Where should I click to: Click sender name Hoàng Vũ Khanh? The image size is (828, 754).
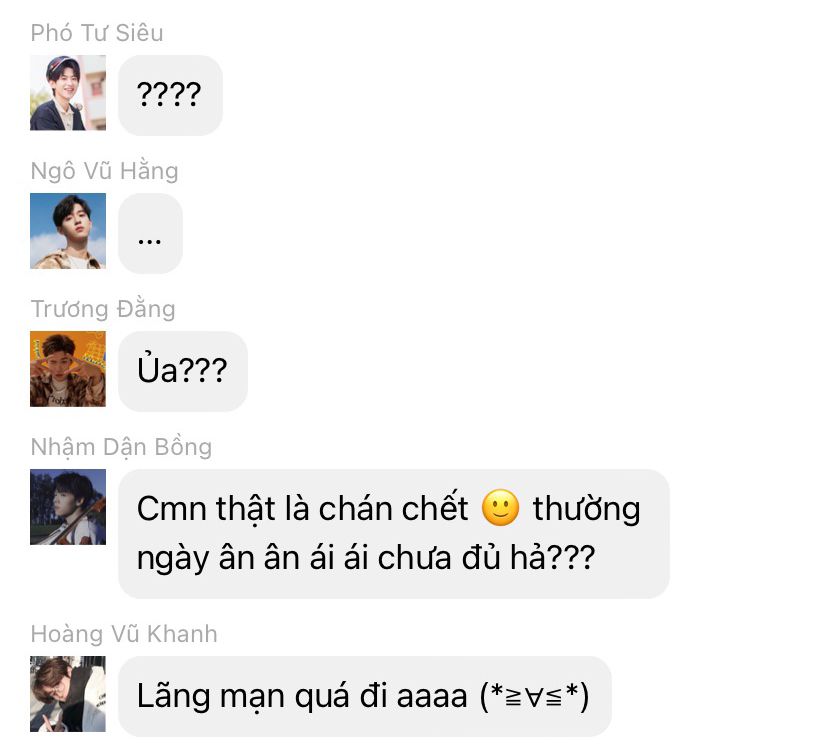point(124,634)
